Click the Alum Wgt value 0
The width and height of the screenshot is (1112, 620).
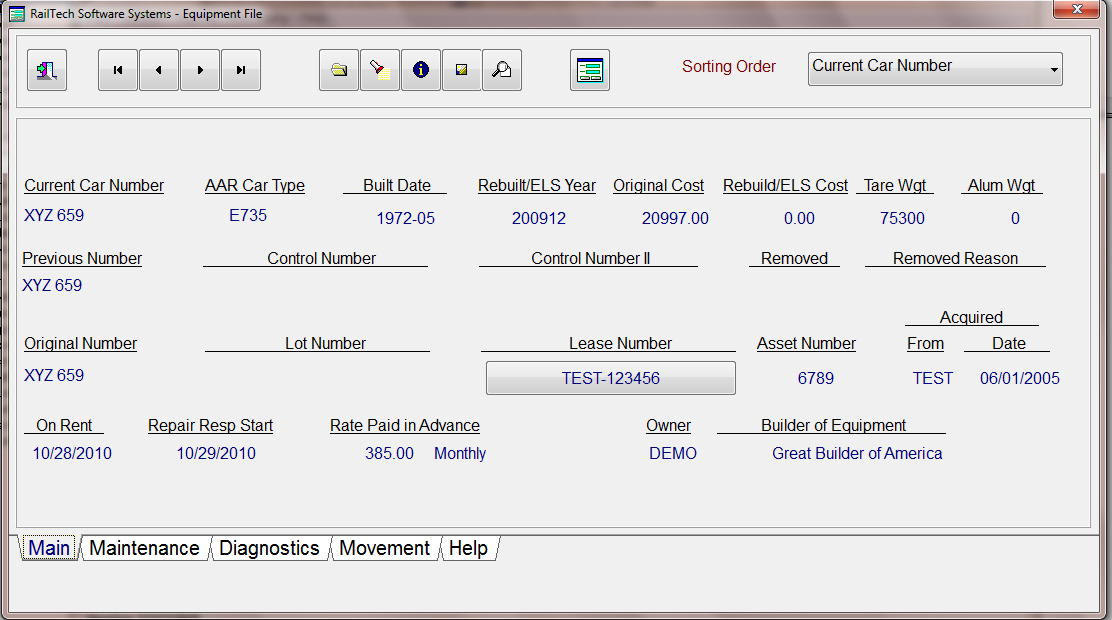coord(1016,218)
